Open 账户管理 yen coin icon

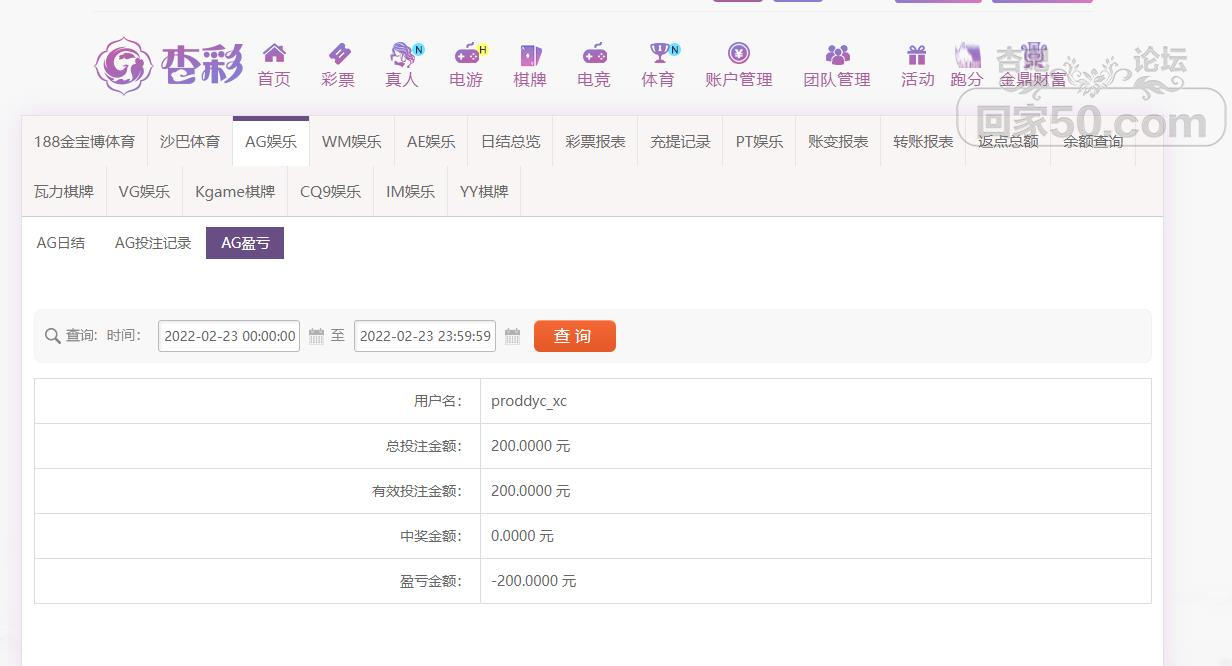point(738,54)
